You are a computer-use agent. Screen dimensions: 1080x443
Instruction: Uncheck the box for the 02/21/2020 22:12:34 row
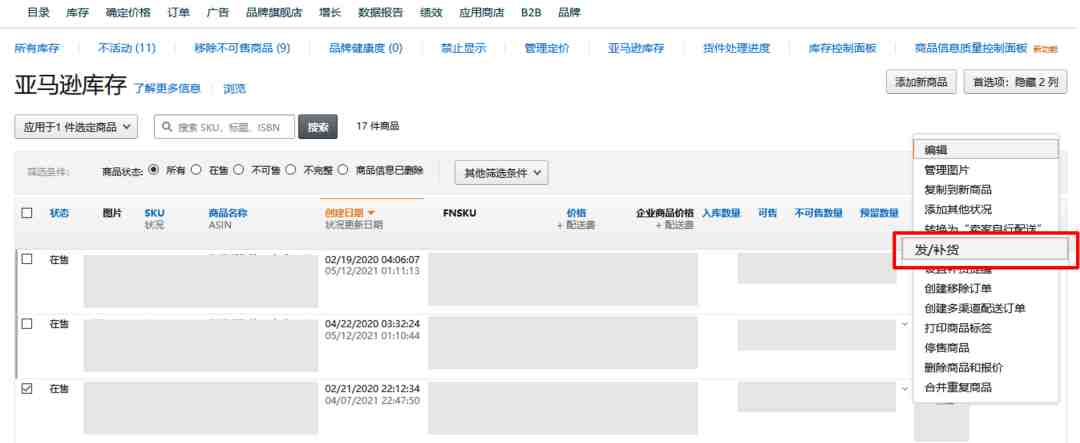(x=27, y=389)
